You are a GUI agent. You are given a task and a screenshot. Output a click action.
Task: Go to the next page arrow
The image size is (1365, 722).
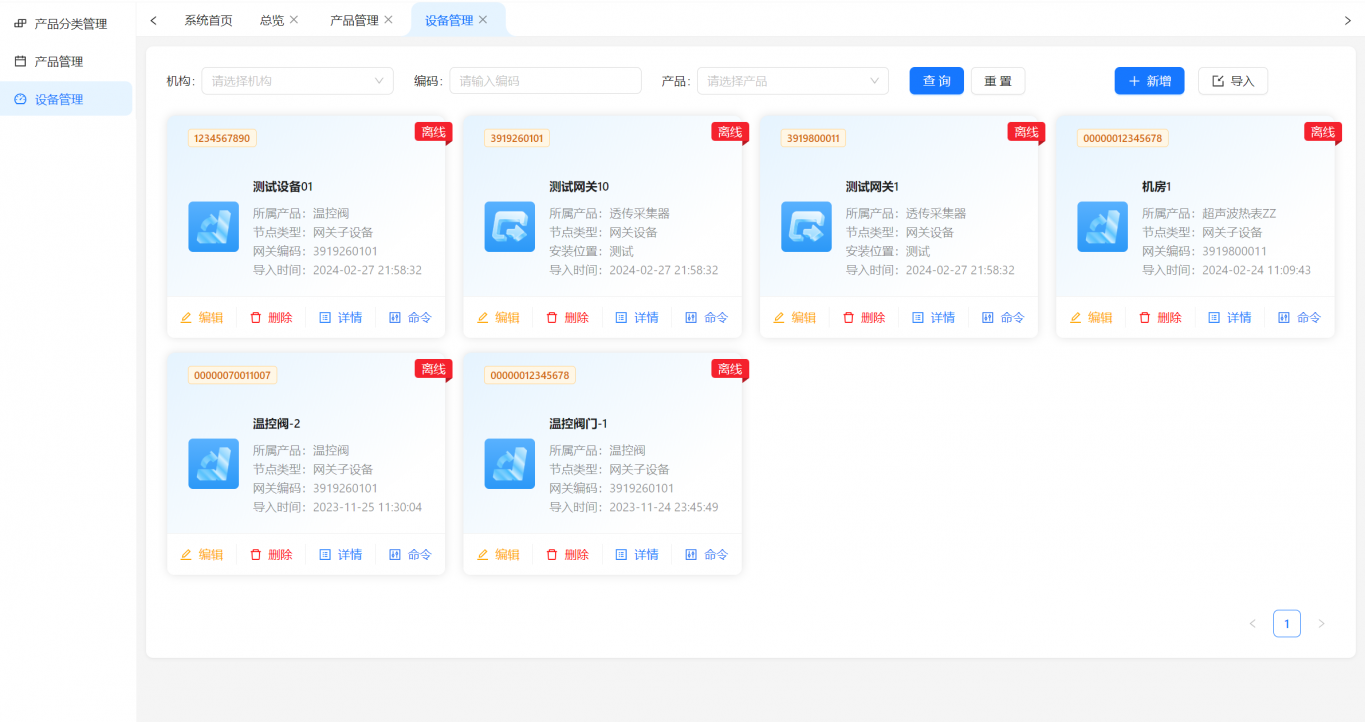tap(1321, 624)
